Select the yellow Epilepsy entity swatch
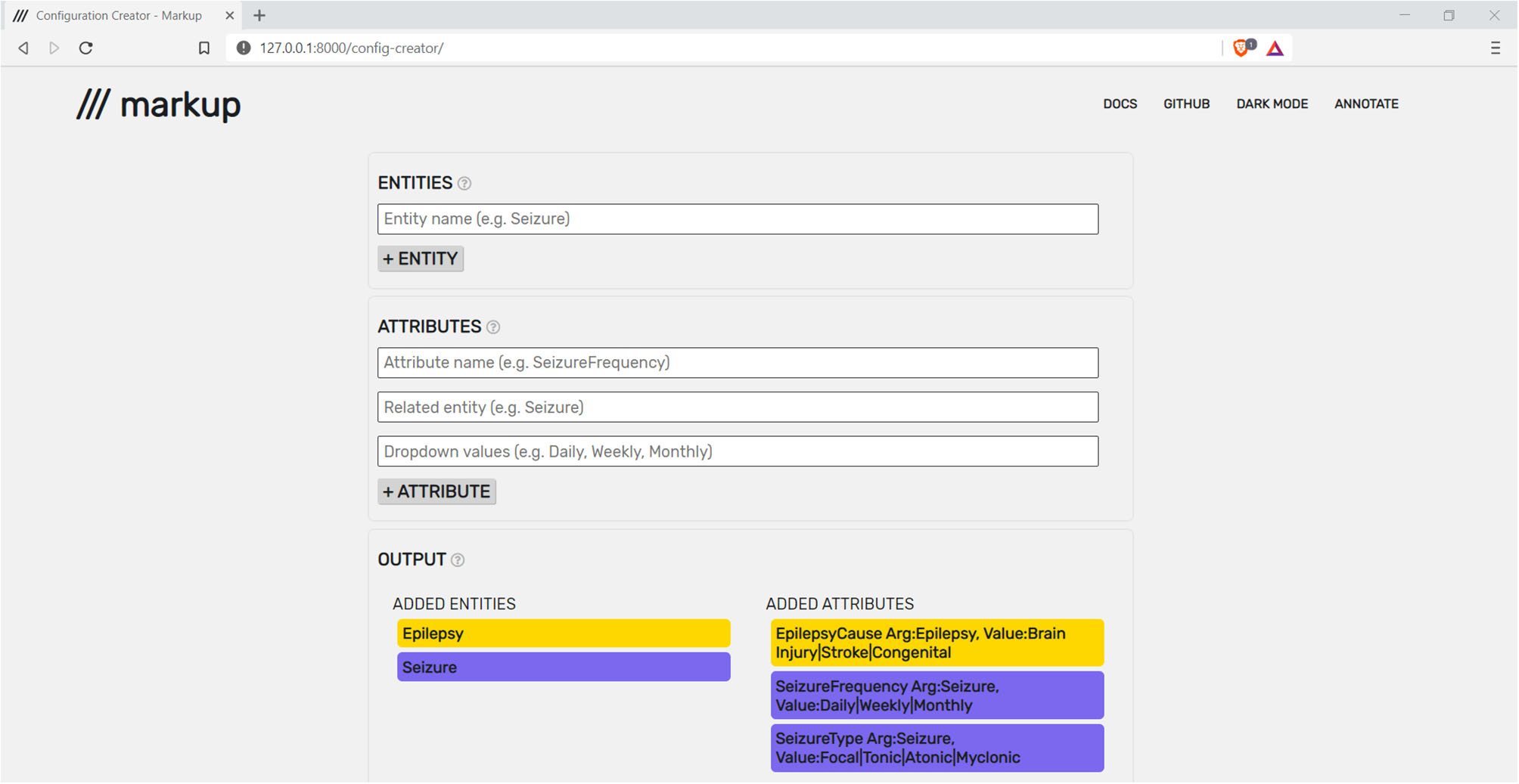This screenshot has width=1519, height=784. 564,634
